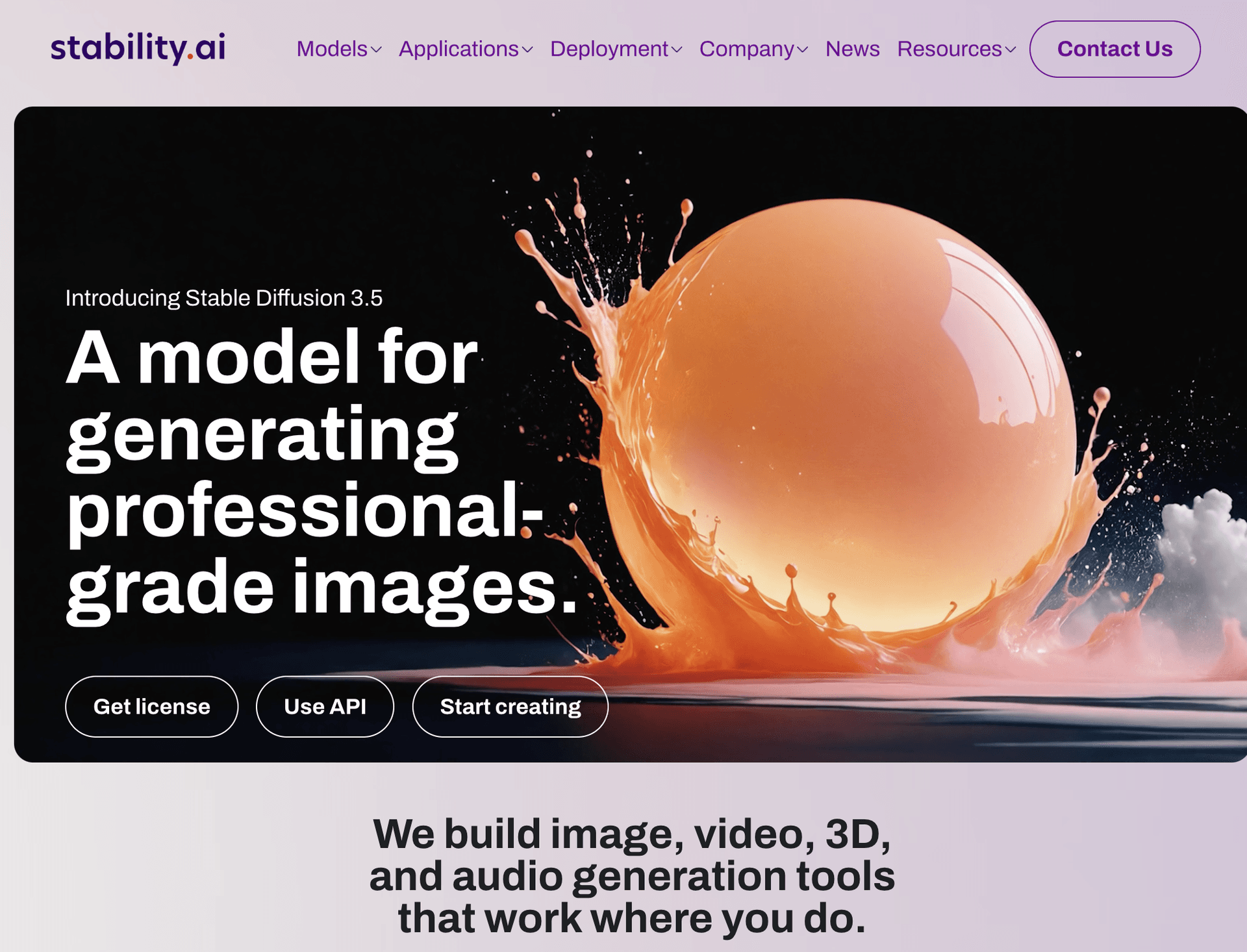Expand the Resources dropdown chevron
The width and height of the screenshot is (1247, 952).
pos(1011,50)
